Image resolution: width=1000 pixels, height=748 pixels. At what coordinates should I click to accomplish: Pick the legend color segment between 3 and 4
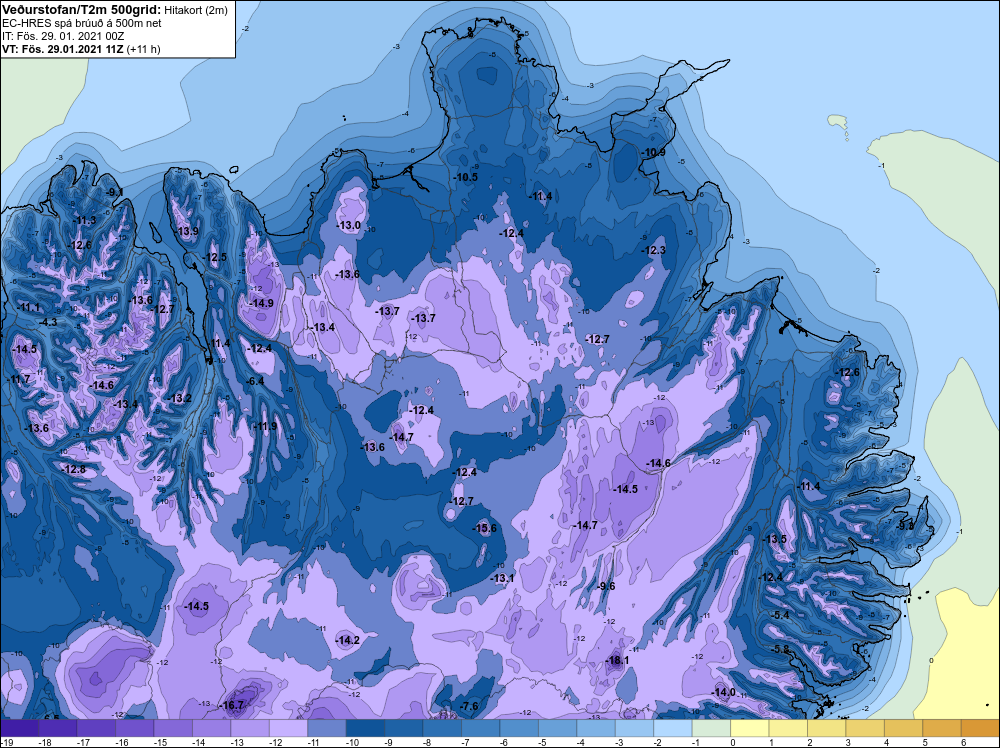pyautogui.click(x=865, y=728)
